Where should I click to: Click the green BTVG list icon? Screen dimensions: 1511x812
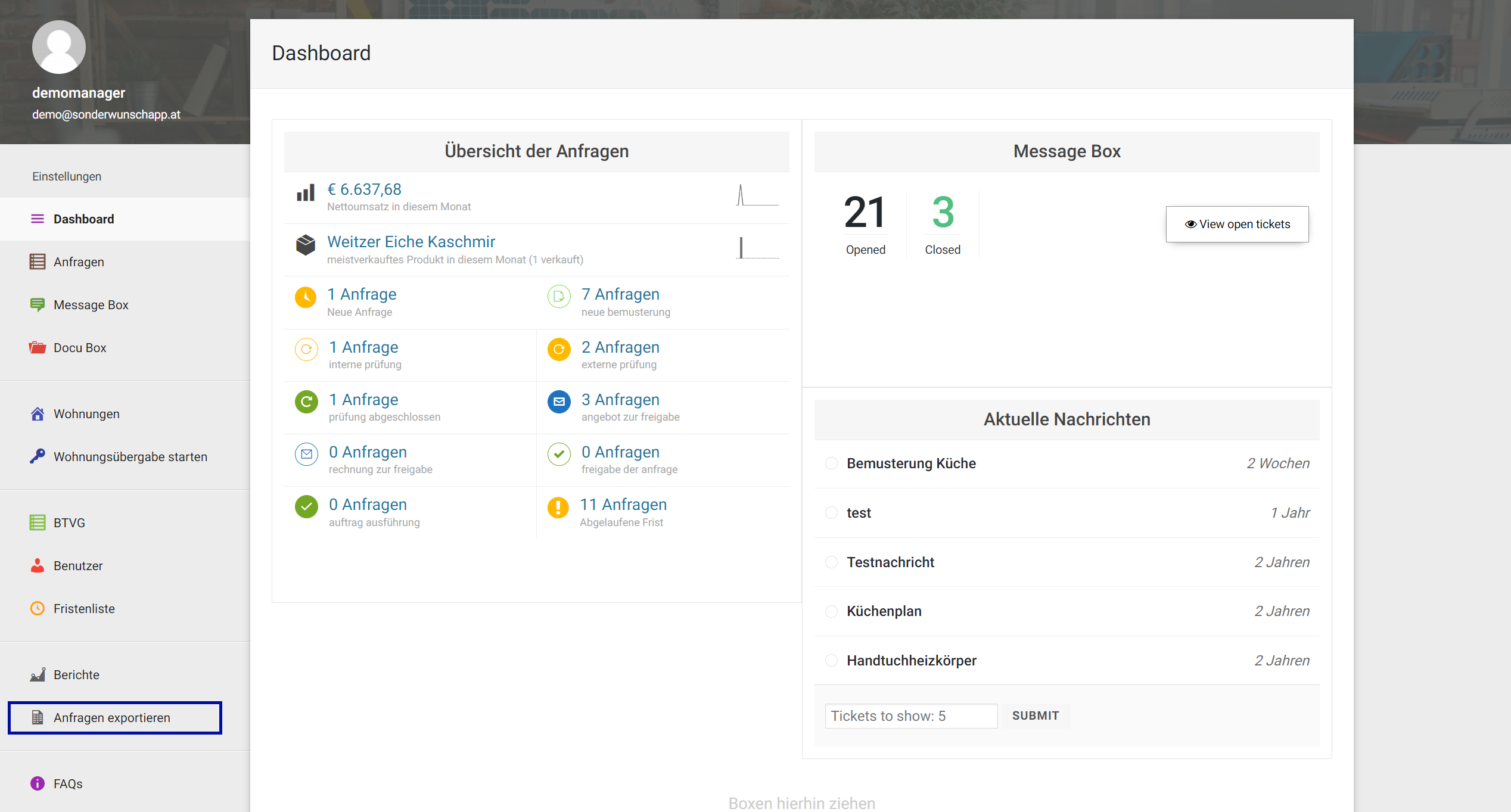coord(38,522)
